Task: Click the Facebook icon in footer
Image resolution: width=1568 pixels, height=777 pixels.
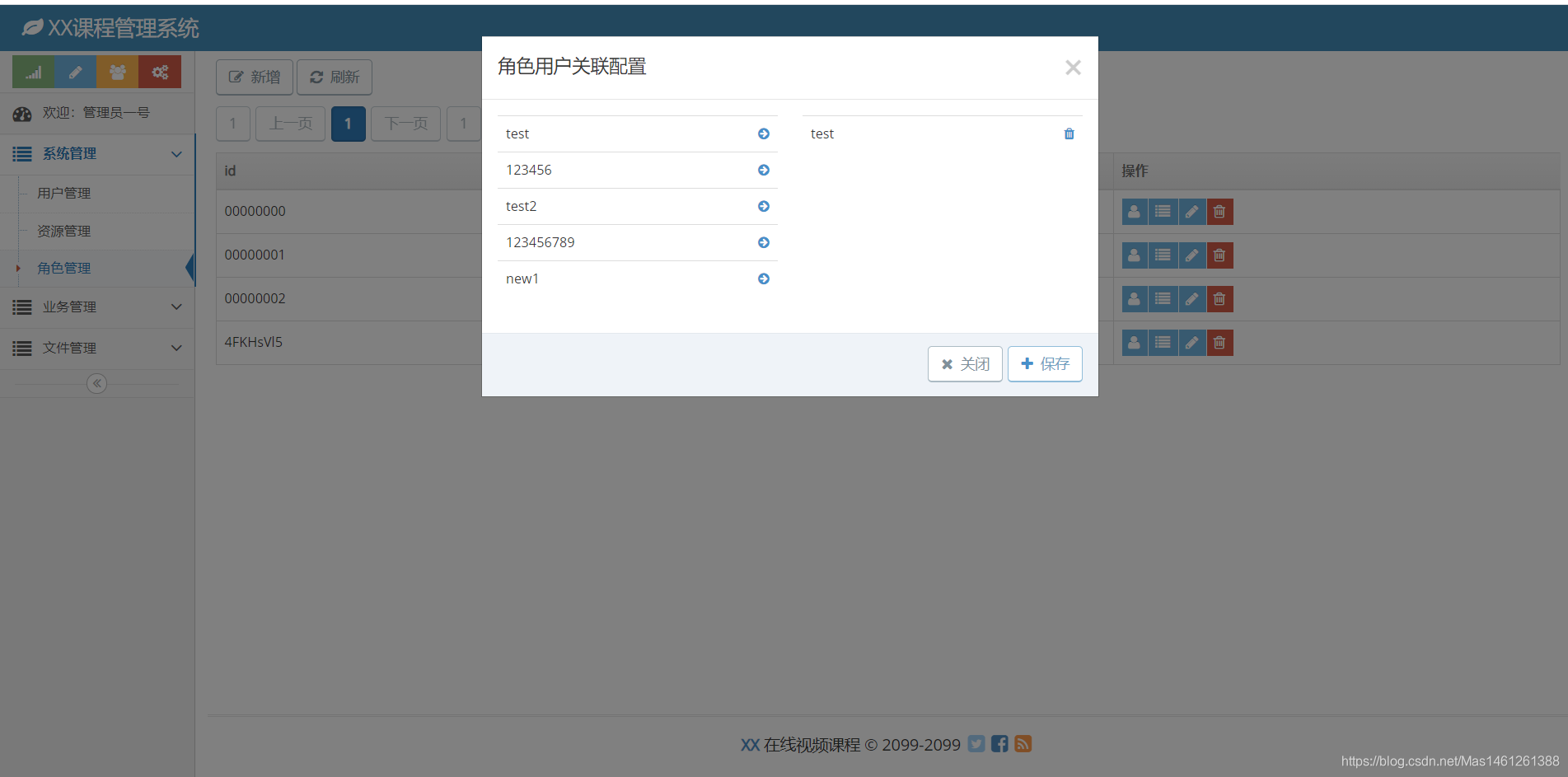Action: coord(999,744)
